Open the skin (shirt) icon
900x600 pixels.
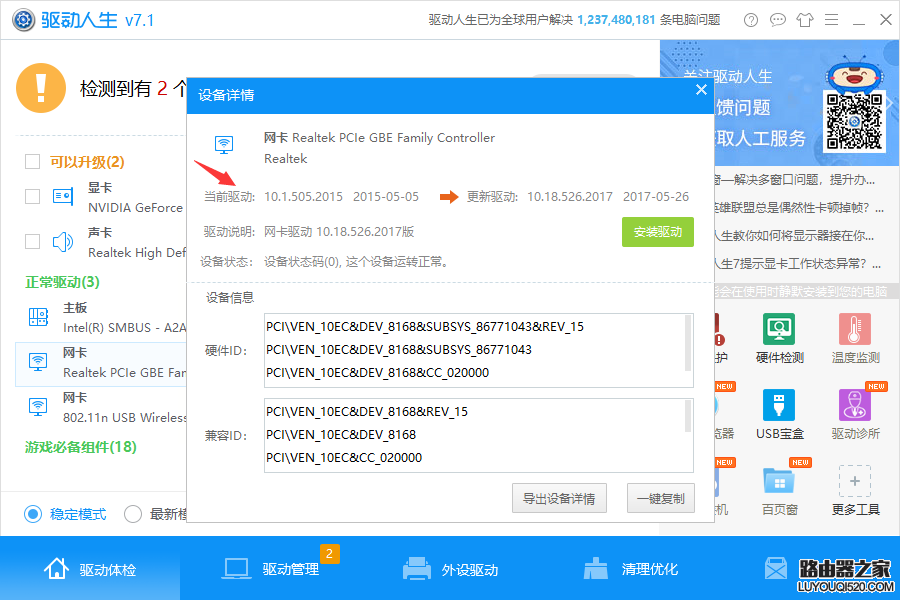804,20
